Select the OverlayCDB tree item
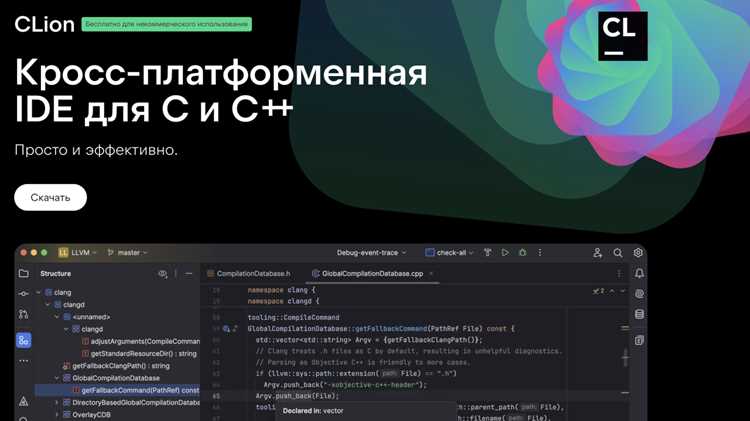 [x=87, y=415]
